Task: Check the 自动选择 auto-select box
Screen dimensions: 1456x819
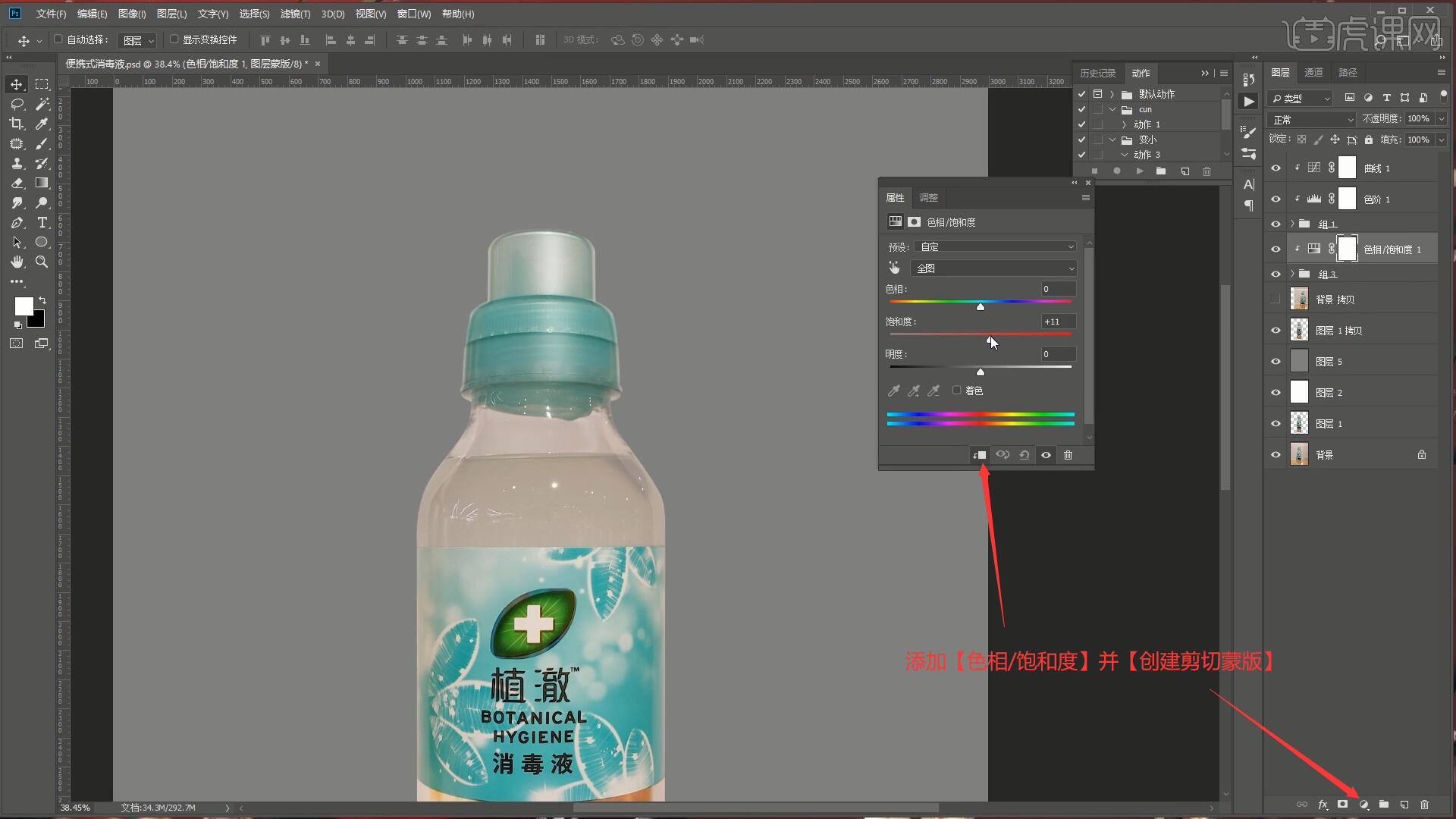Action: (58, 39)
